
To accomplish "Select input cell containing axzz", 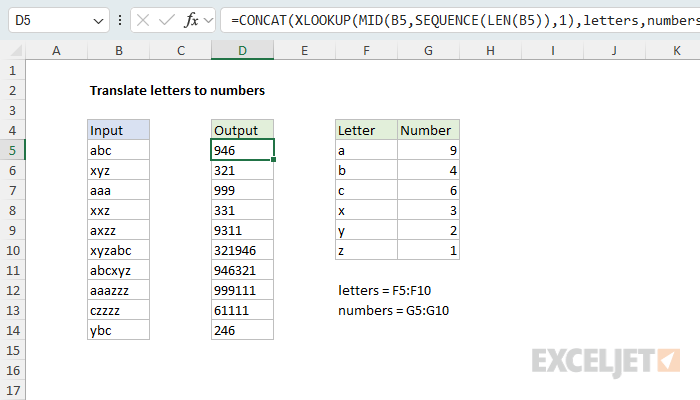I will (119, 230).
